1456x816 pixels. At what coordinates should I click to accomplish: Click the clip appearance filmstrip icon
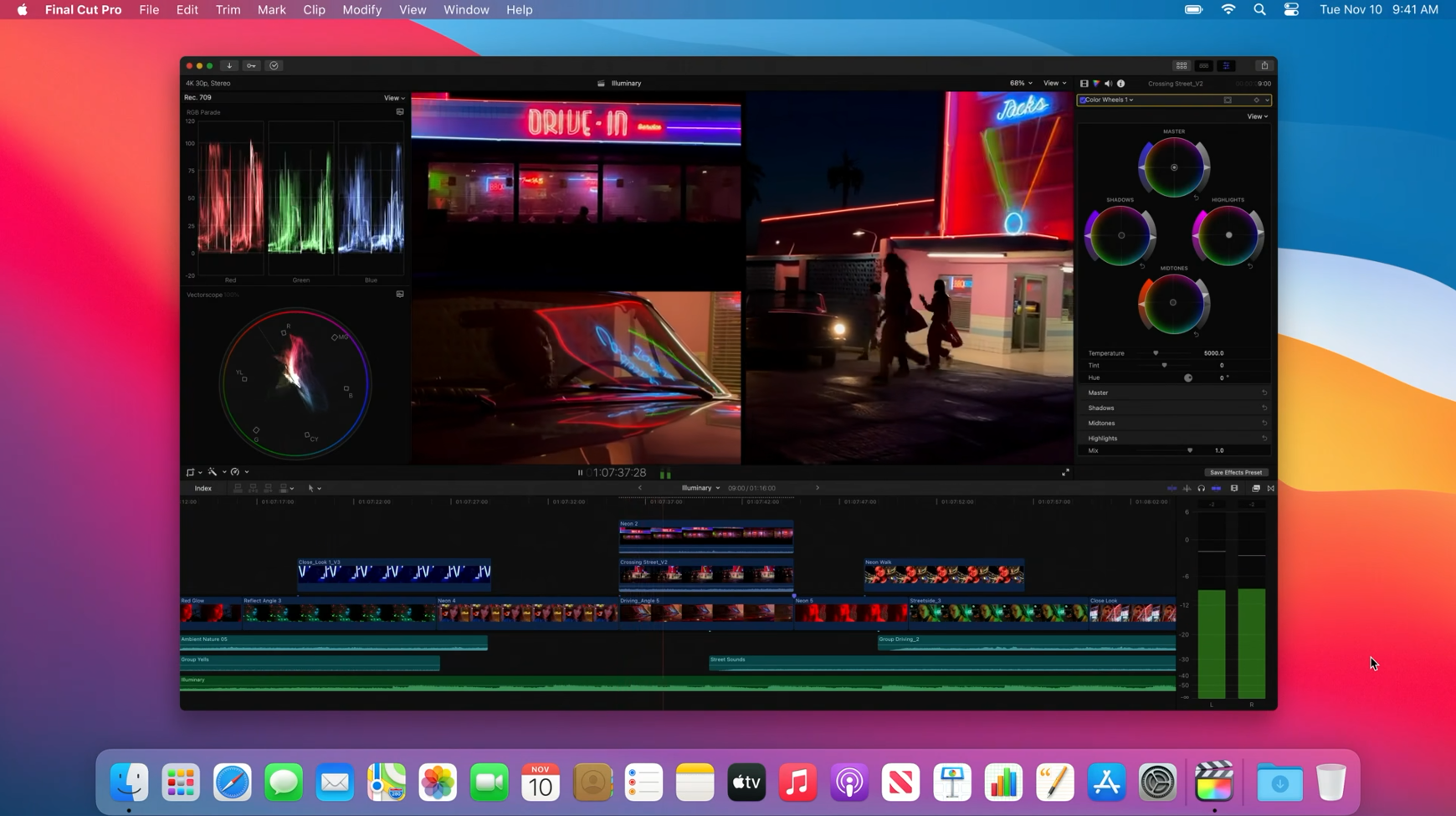(1234, 488)
